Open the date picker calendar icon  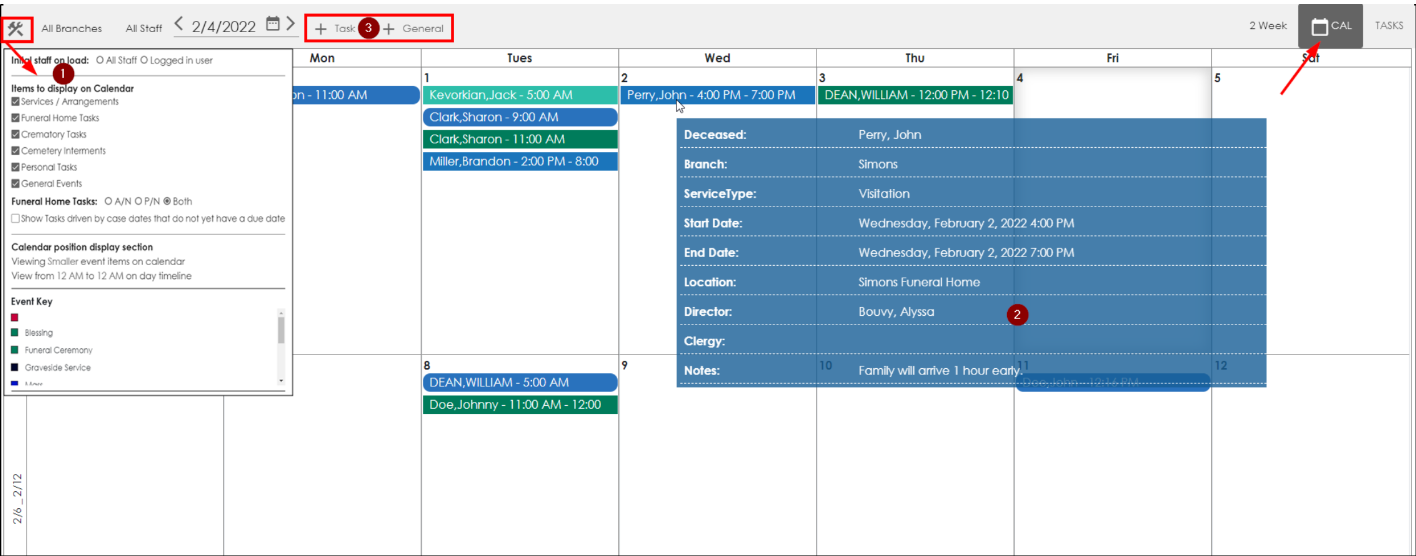pyautogui.click(x=272, y=24)
